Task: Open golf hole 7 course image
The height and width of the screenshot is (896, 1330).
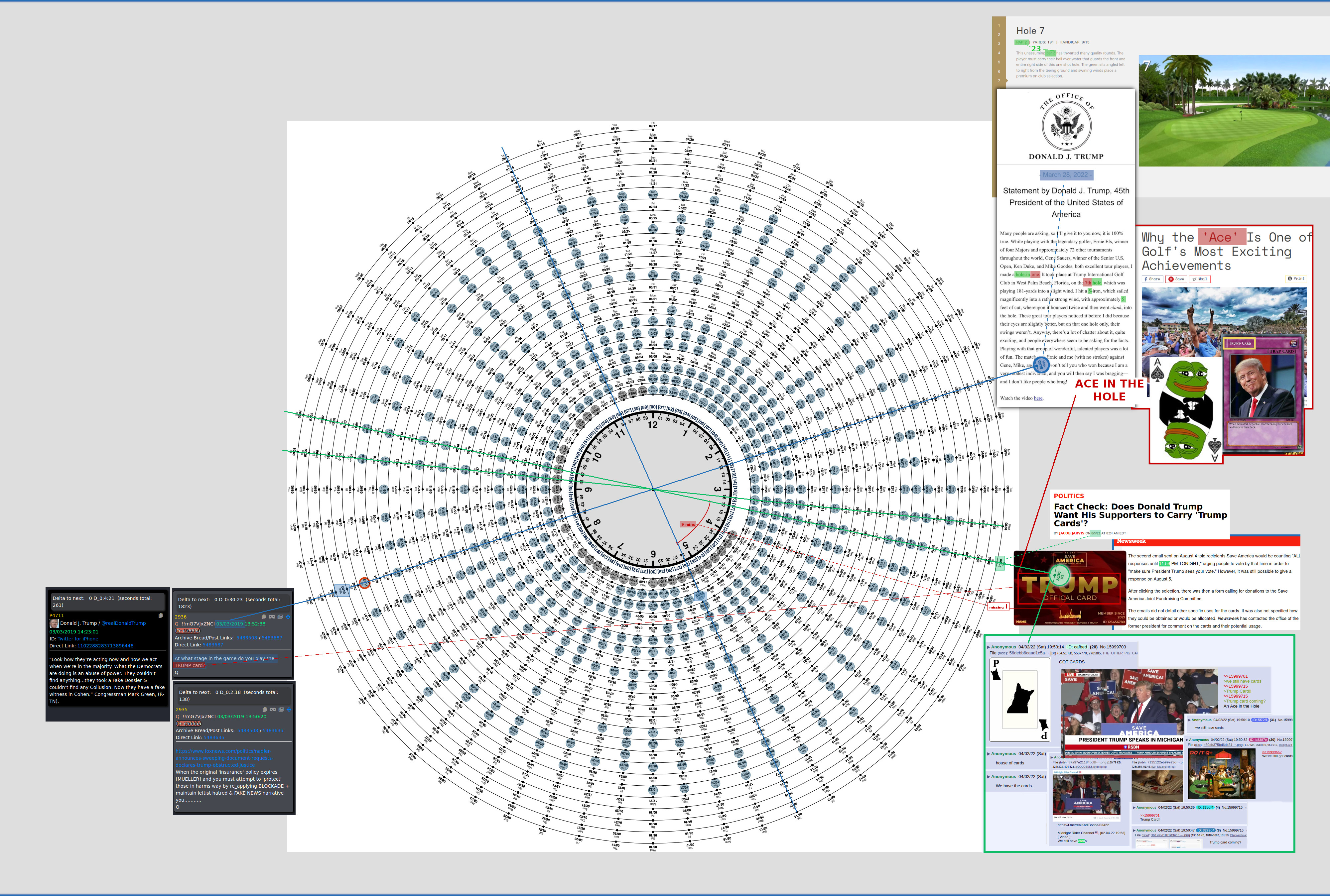Action: pos(1234,111)
